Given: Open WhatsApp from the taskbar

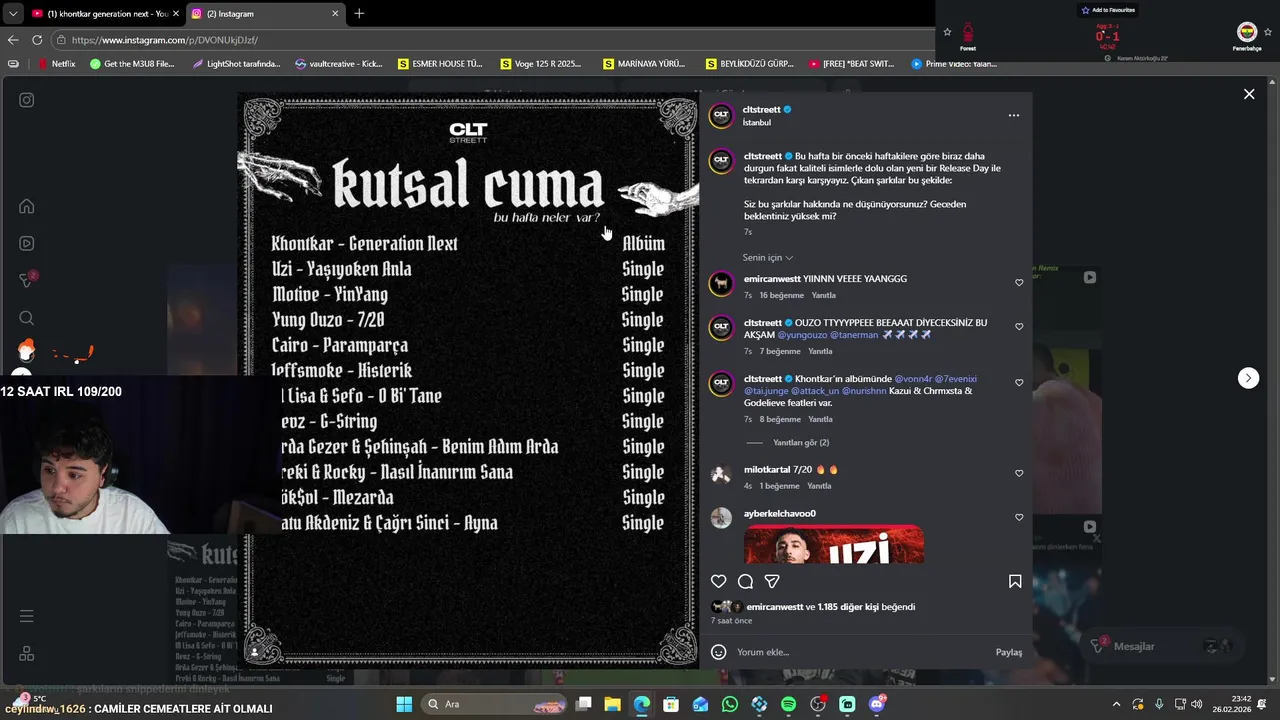Looking at the screenshot, I should click(729, 704).
